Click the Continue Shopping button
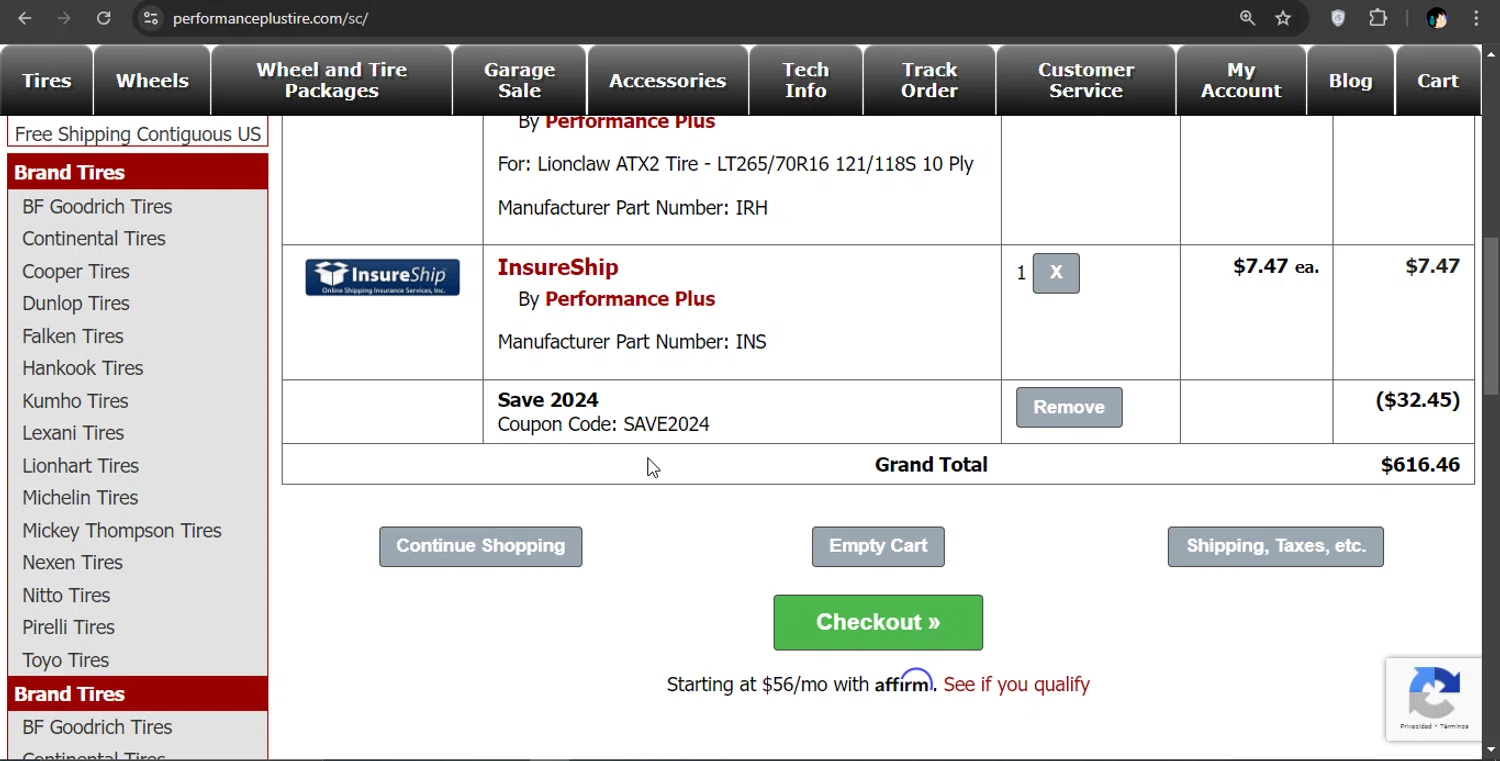This screenshot has height=761, width=1500. [x=481, y=546]
